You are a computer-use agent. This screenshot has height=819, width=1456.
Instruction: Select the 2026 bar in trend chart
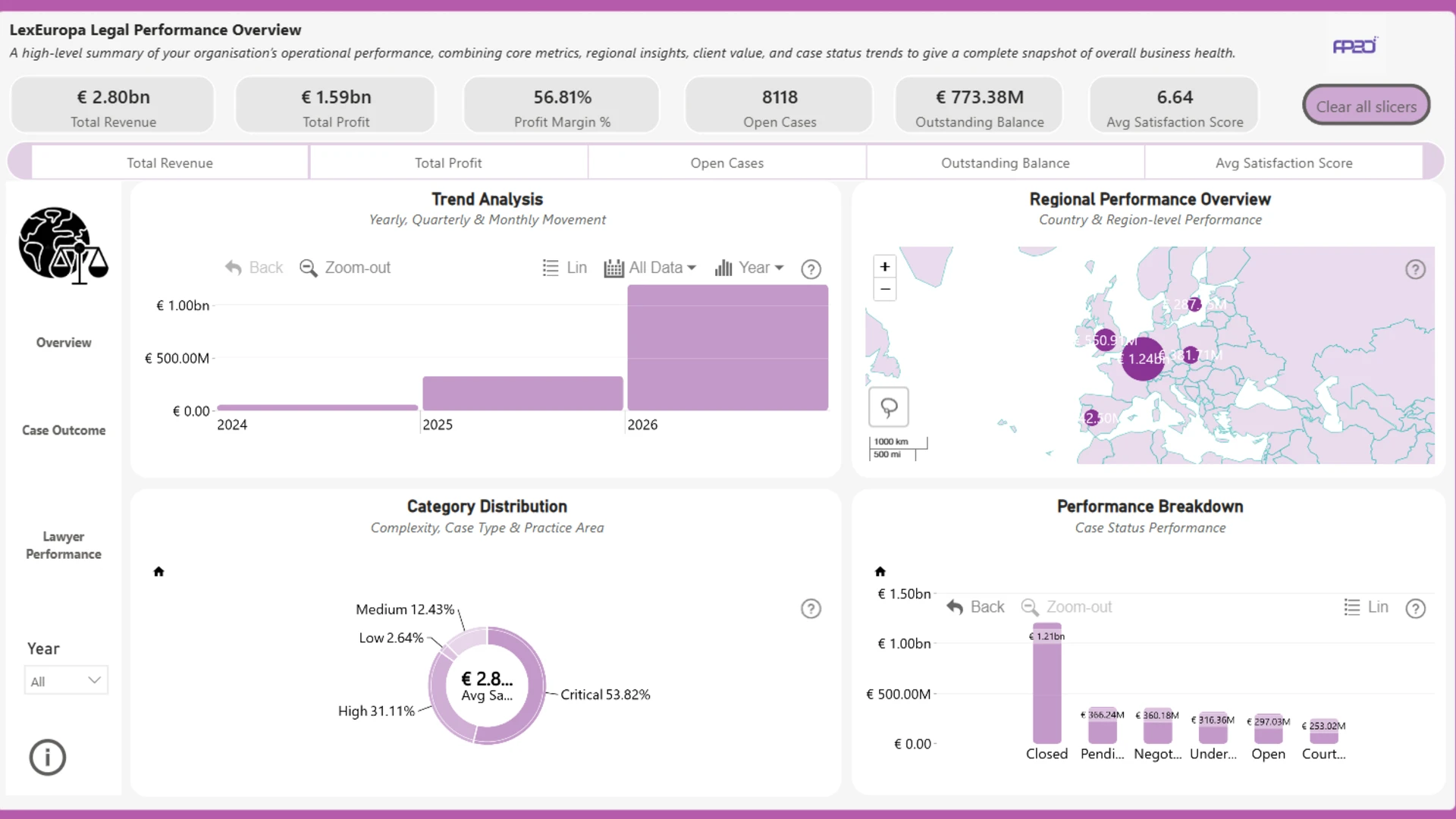(x=727, y=348)
